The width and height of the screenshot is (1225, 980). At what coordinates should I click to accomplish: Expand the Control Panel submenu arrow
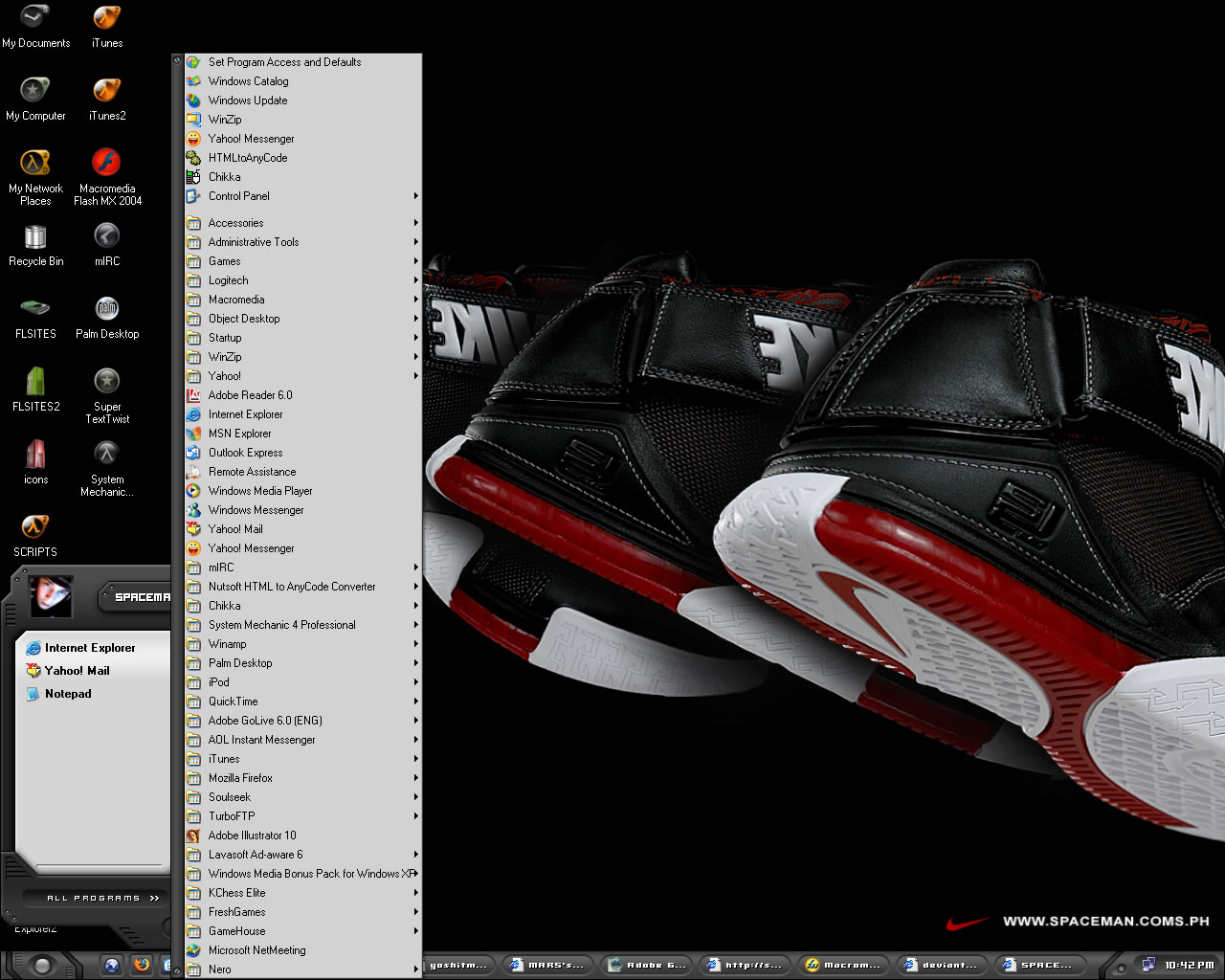pos(416,196)
